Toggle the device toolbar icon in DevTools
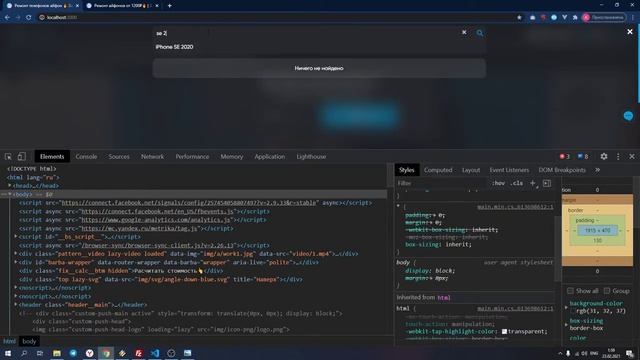 click(x=22, y=157)
